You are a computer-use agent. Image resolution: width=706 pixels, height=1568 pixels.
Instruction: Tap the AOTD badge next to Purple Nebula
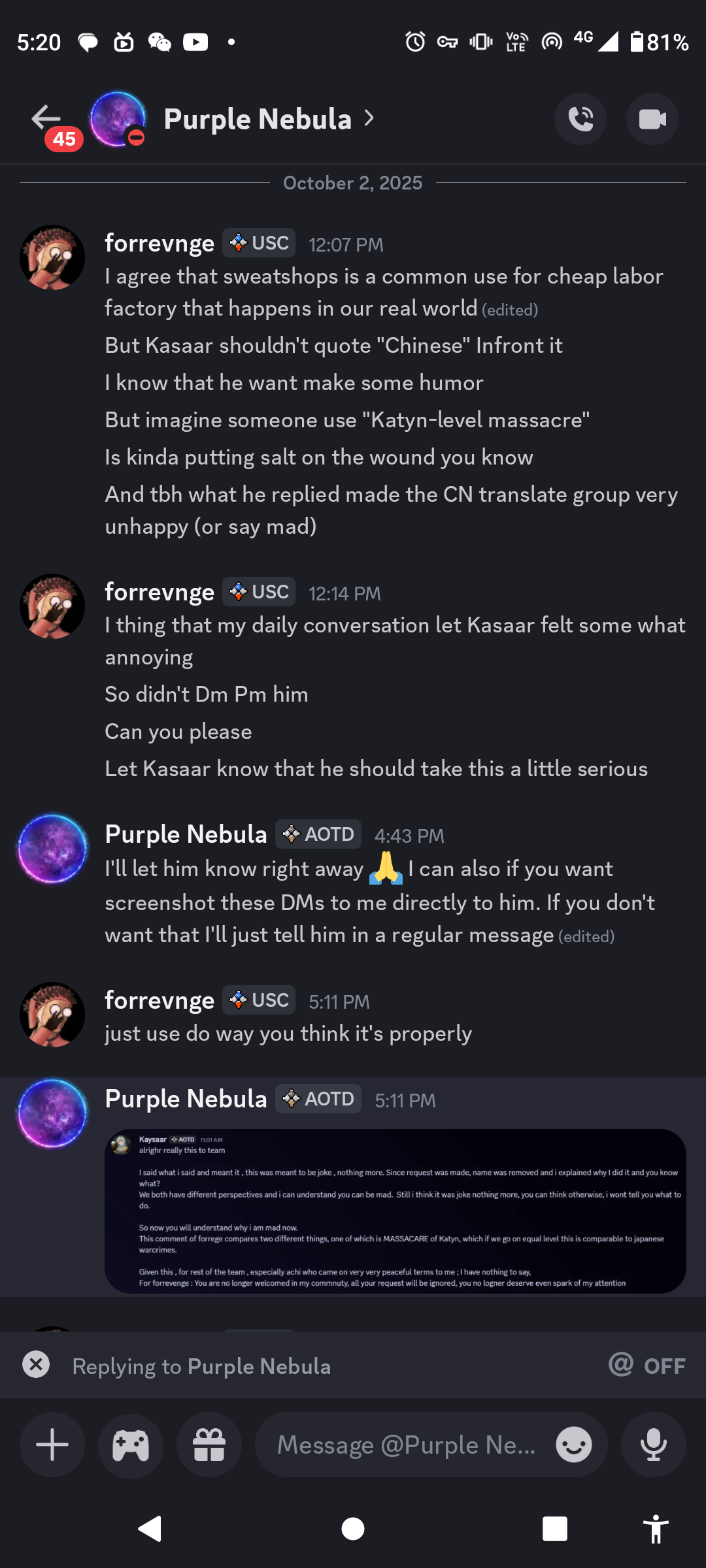tap(318, 834)
